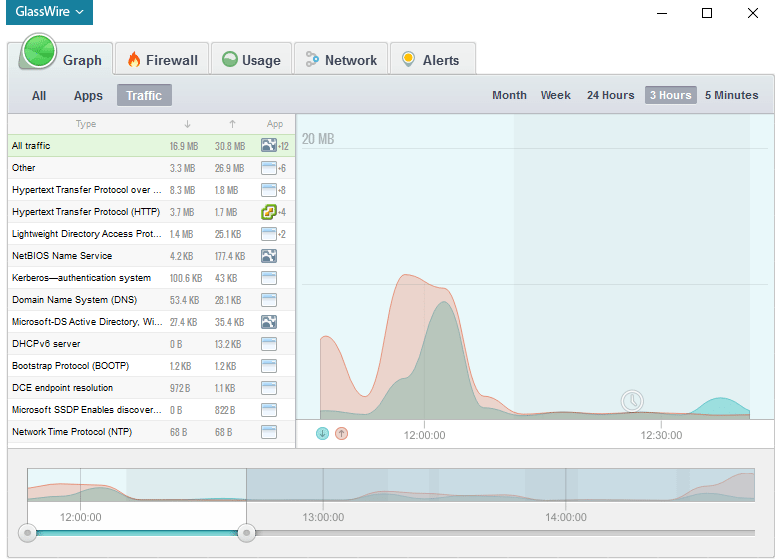Click app icon in DHCPv6 server row
The height and width of the screenshot is (559, 775).
(x=269, y=344)
